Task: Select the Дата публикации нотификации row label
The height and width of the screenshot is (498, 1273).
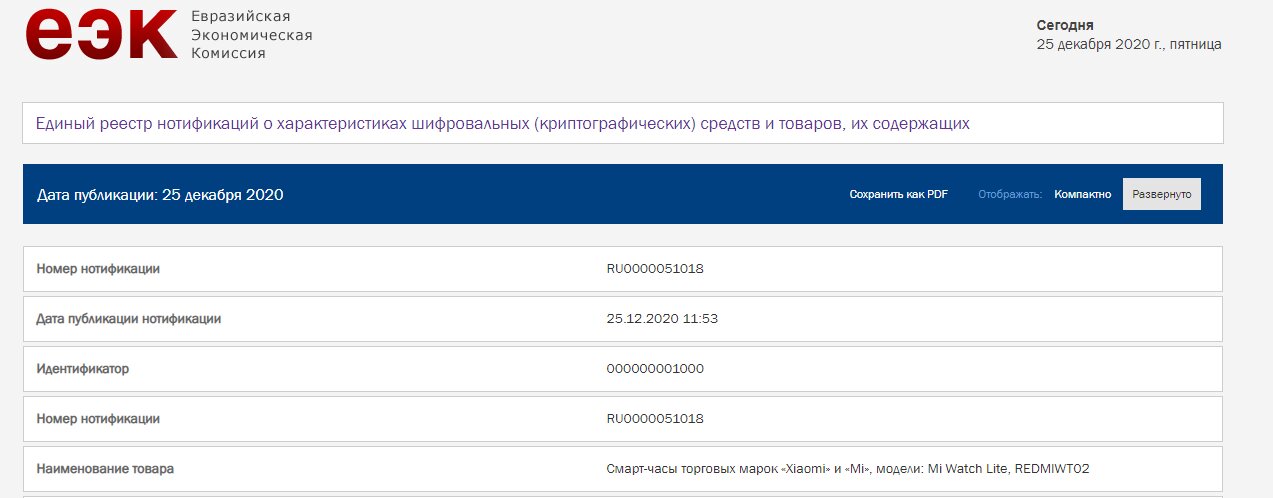Action: coord(129,319)
